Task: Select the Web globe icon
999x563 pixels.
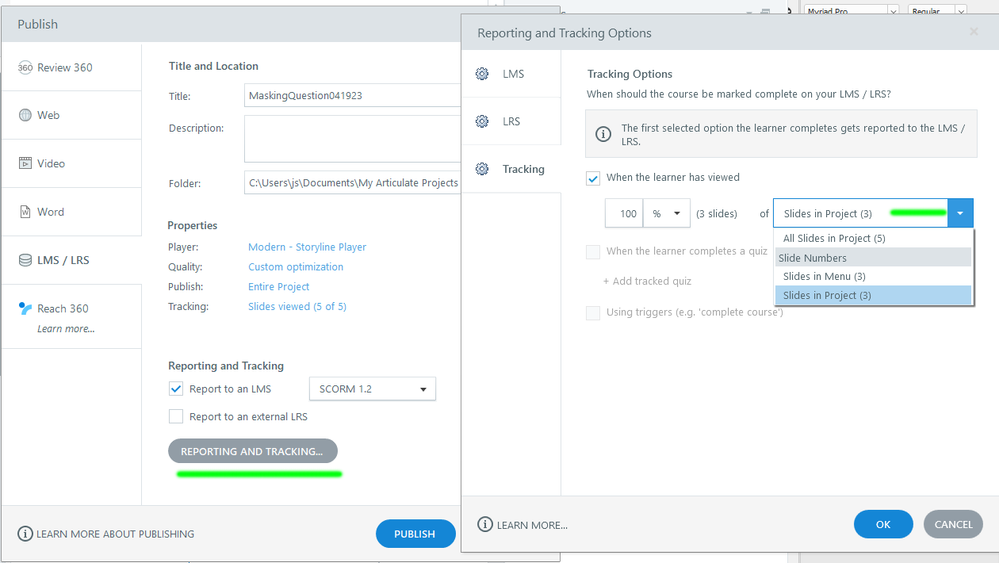Action: tap(26, 115)
